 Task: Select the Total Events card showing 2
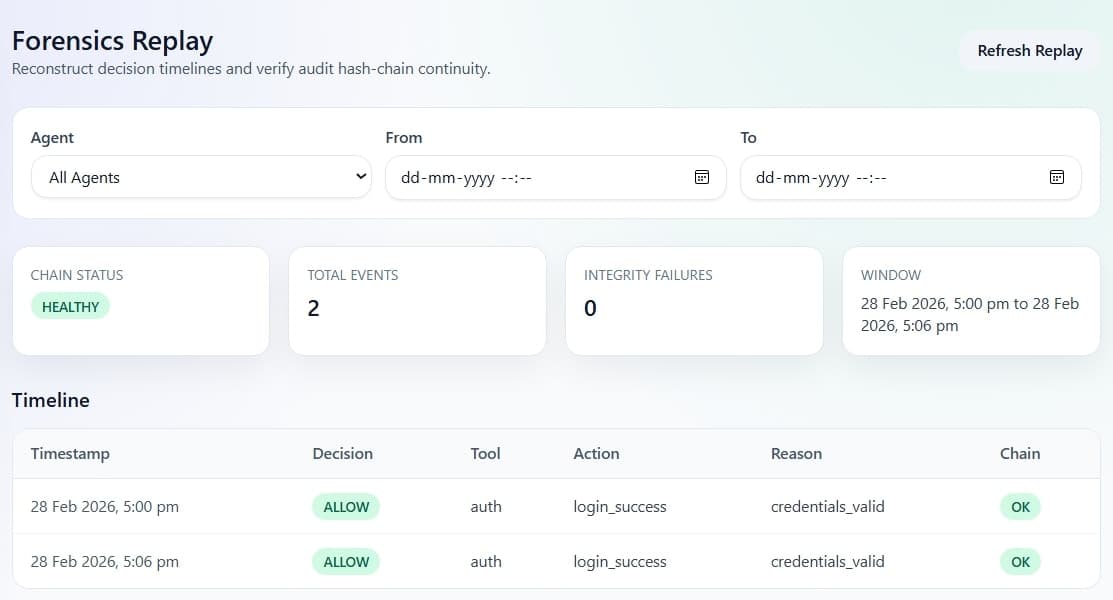point(417,300)
